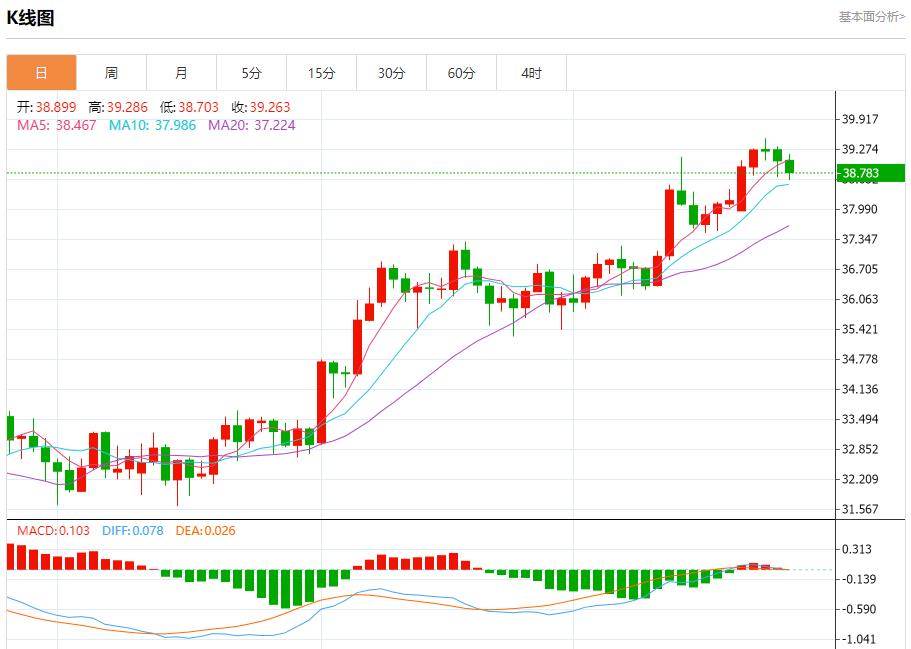Open the 60分 chart
The height and width of the screenshot is (649, 911).
[x=461, y=72]
